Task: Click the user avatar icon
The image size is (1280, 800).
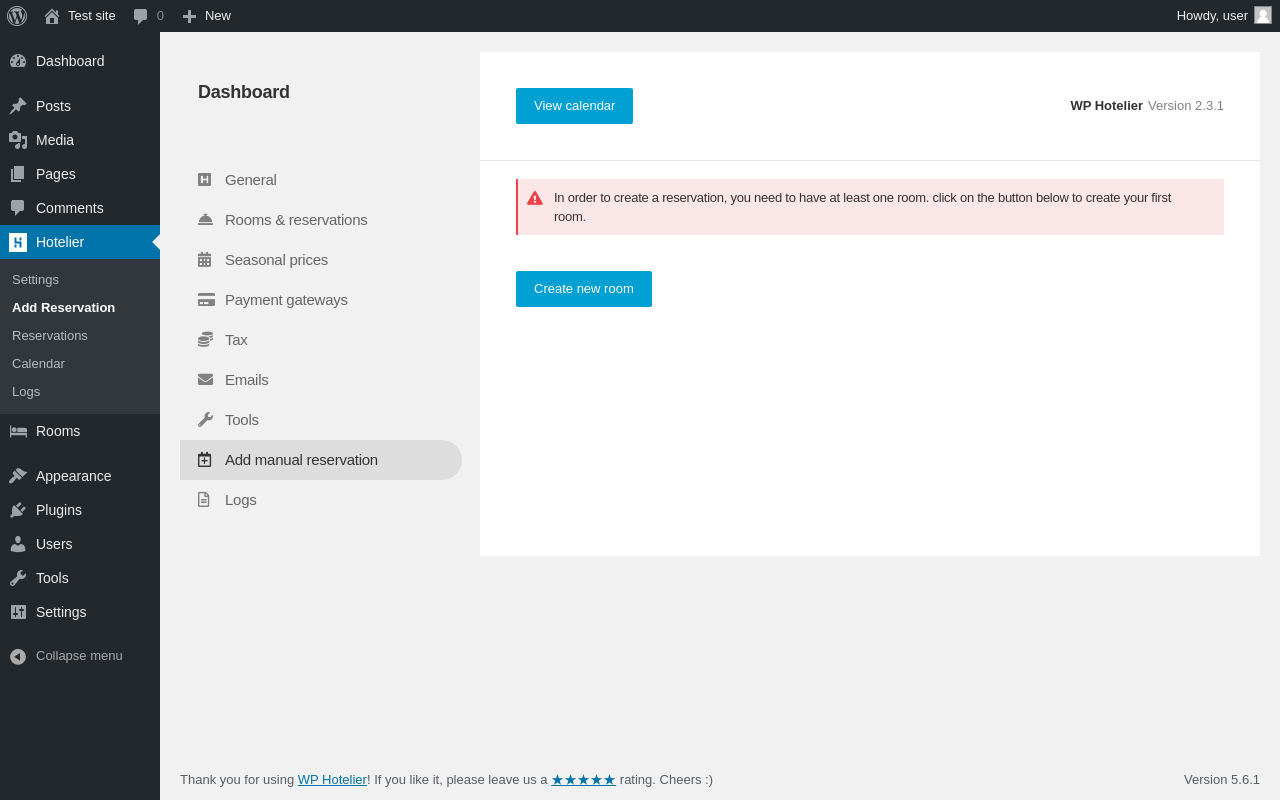Action: pos(1263,15)
